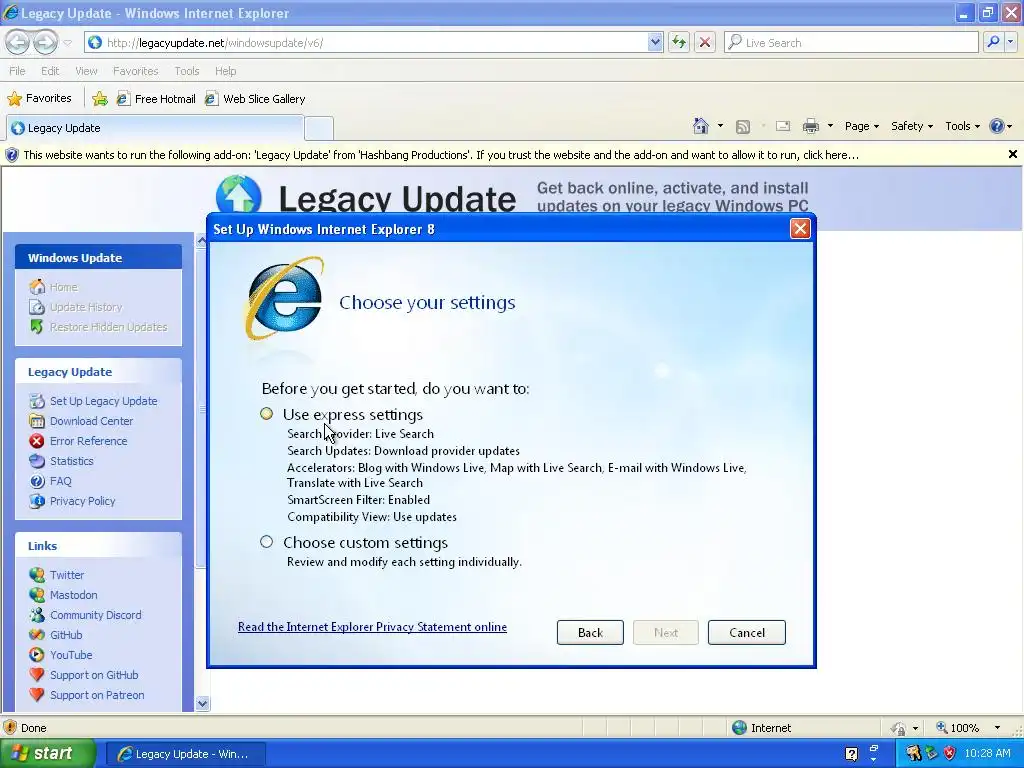
Task: Open the Tools menu in menu bar
Action: [187, 71]
